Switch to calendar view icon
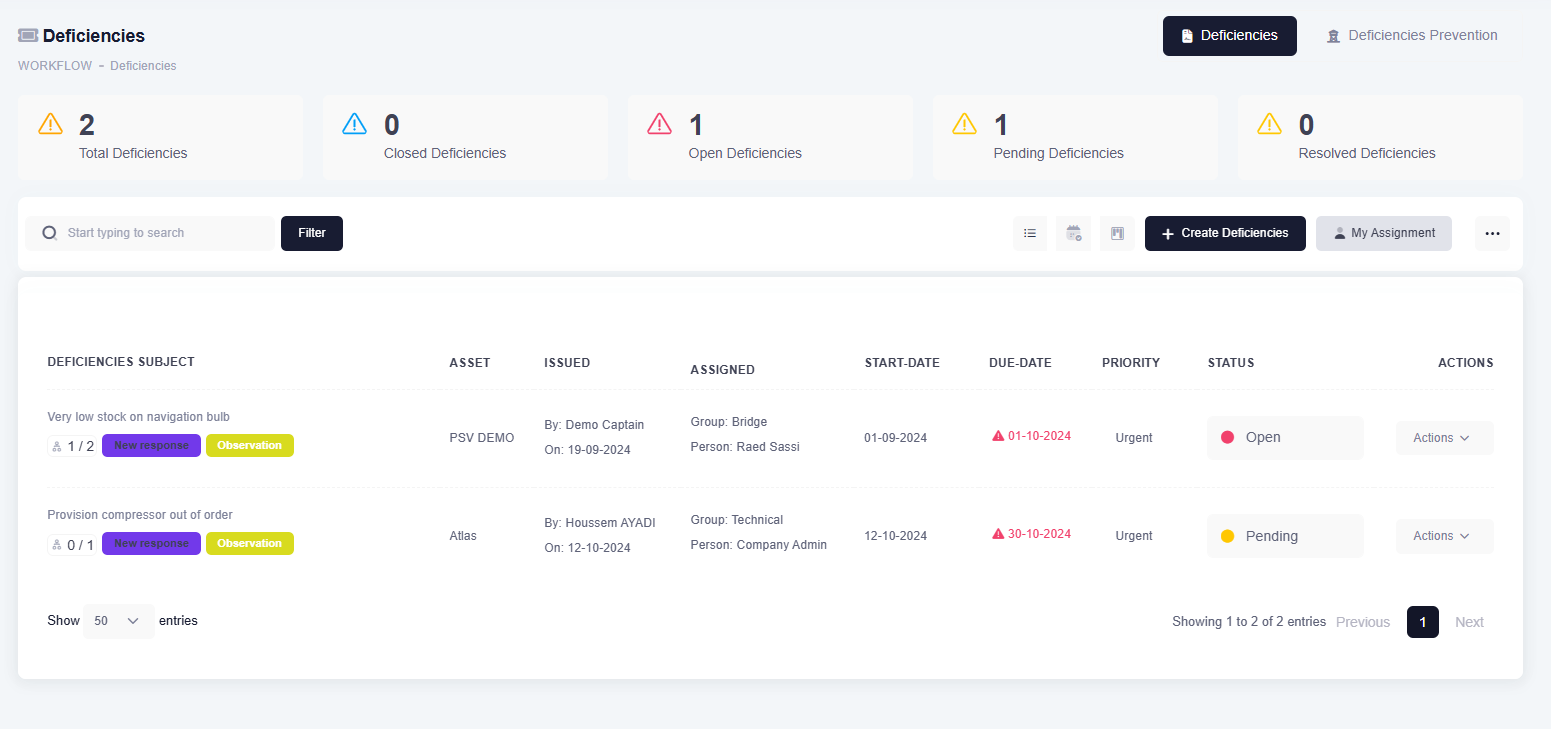Screen dimensions: 1551x729 tap(1073, 233)
